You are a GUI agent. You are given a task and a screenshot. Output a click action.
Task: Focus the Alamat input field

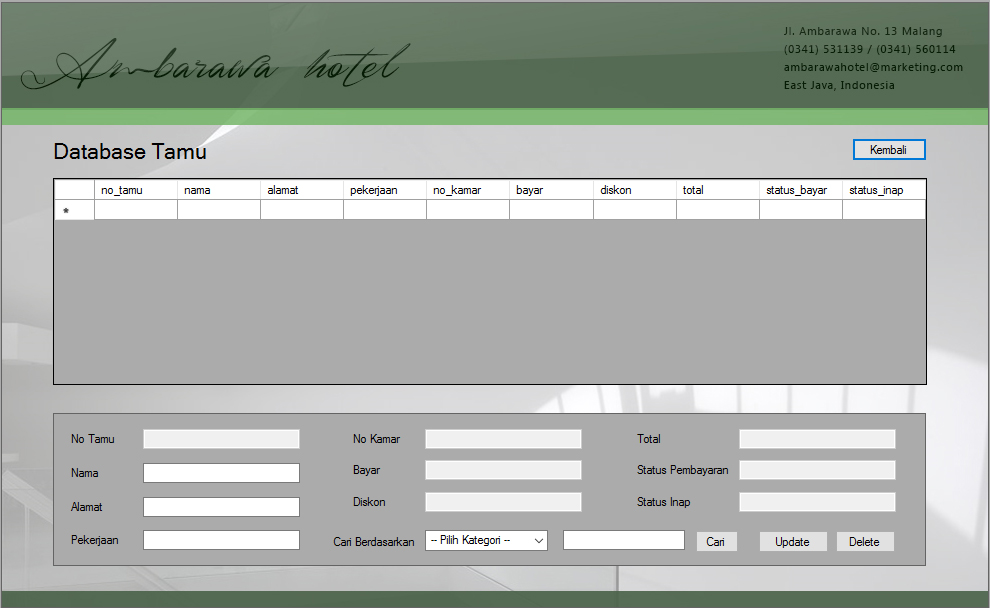(x=221, y=507)
